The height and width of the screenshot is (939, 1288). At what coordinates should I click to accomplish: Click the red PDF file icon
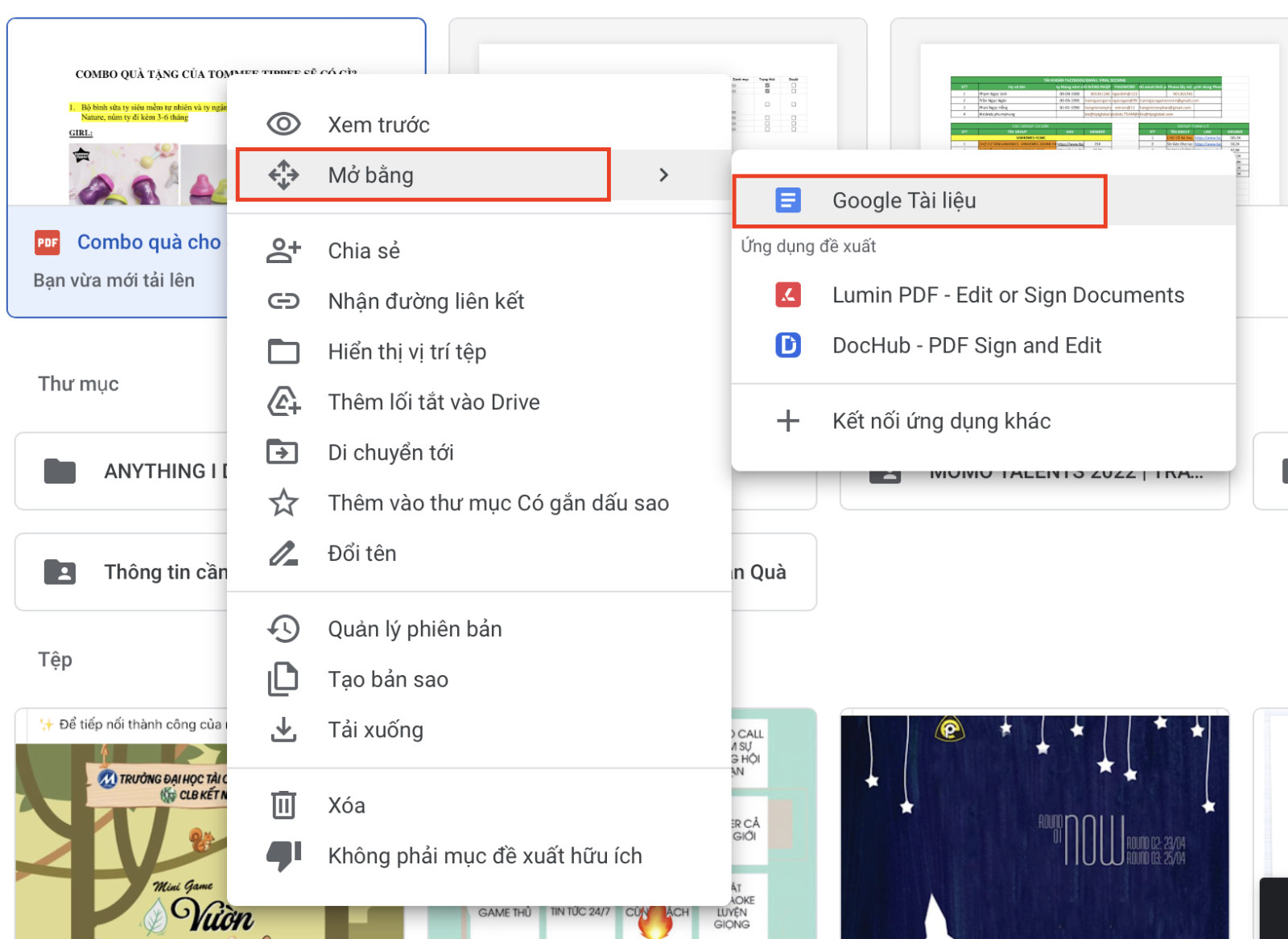coord(47,242)
